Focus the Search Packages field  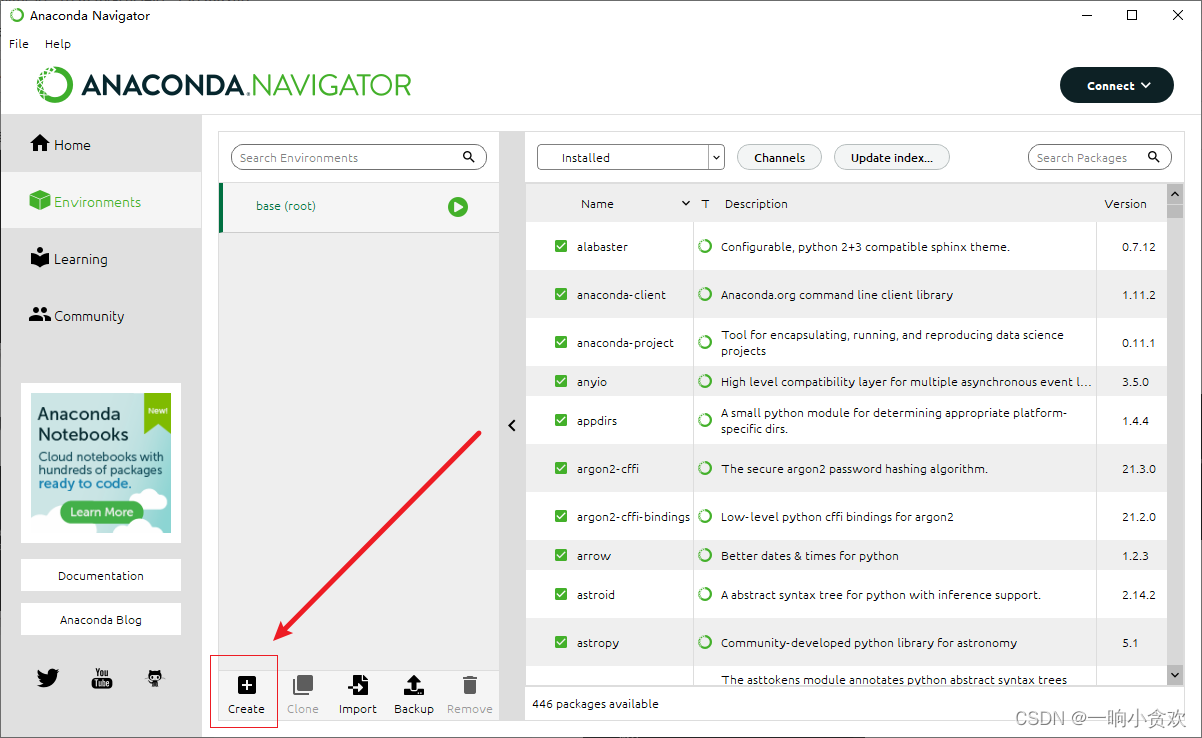pyautogui.click(x=1100, y=157)
